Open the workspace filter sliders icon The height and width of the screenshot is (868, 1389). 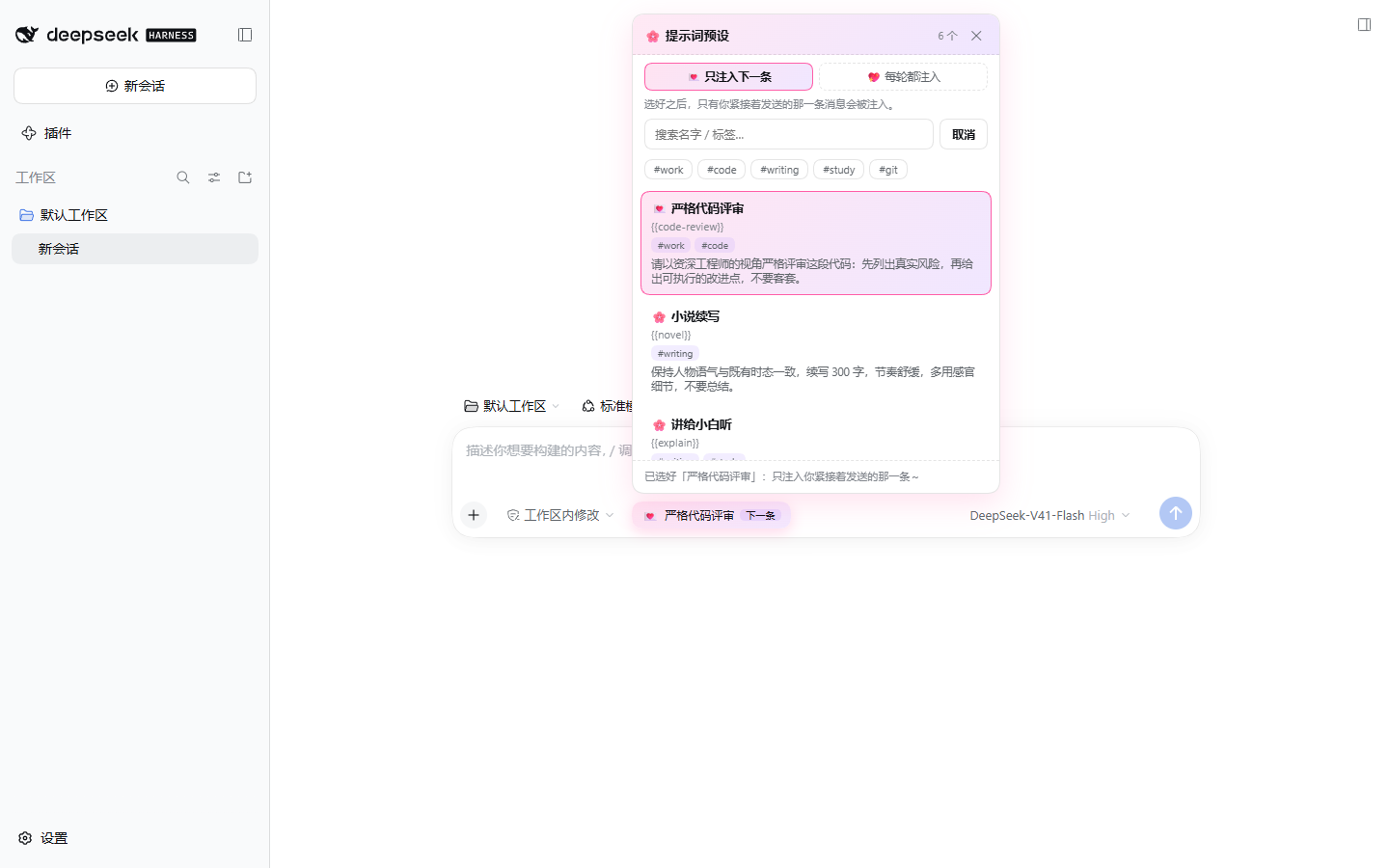(214, 177)
